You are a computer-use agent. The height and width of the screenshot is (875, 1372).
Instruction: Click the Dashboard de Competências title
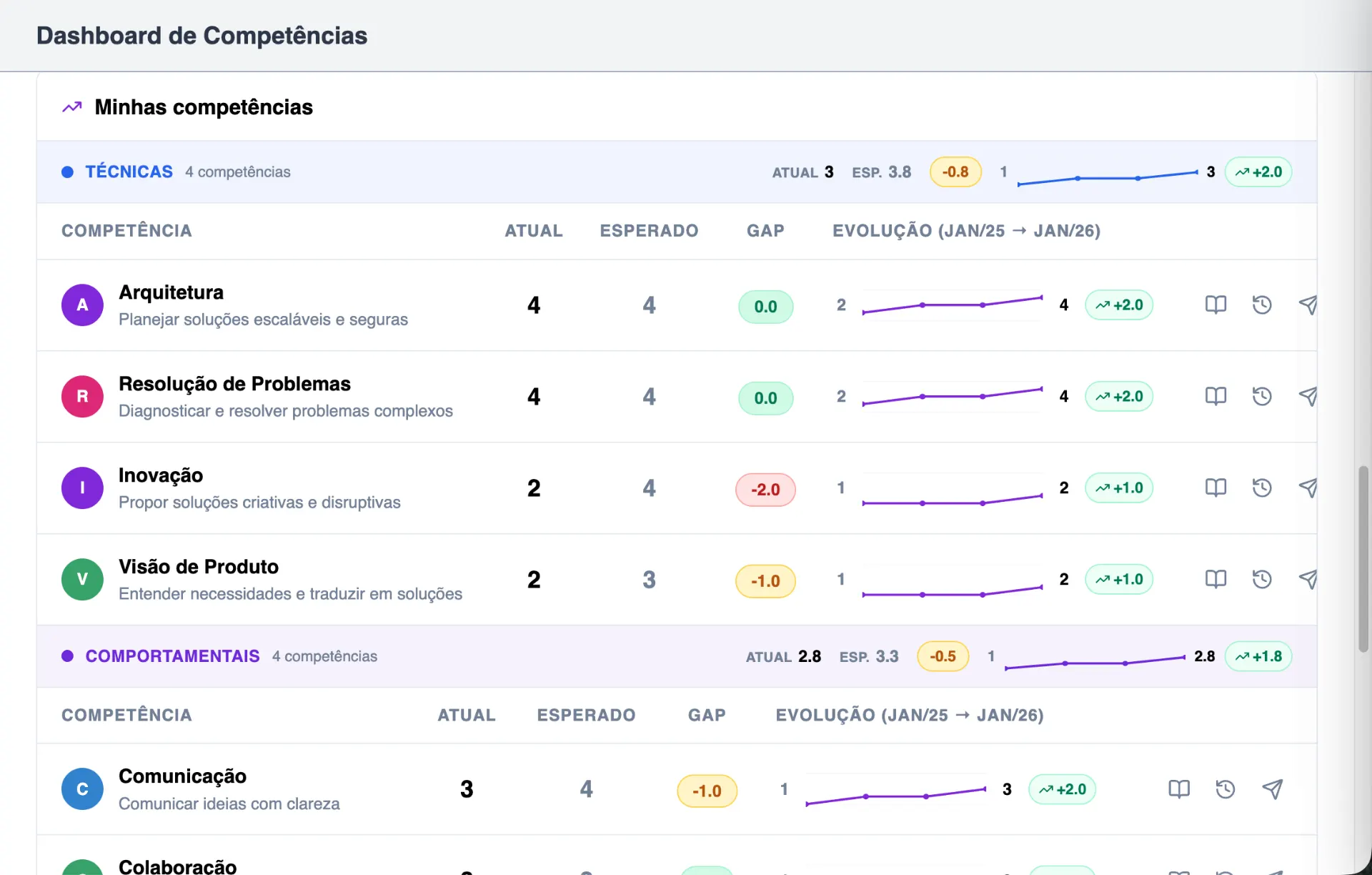point(202,36)
